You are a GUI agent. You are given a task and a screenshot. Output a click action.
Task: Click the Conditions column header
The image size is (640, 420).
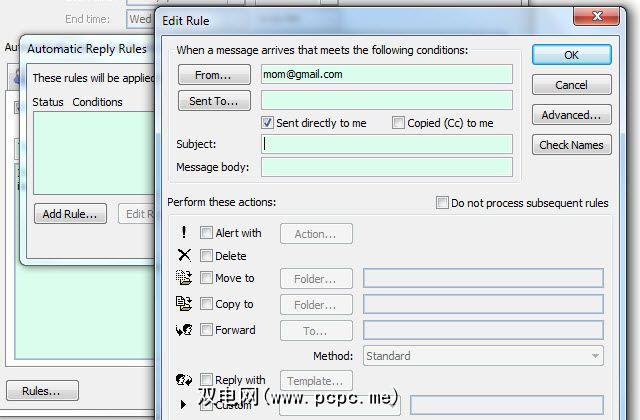[97, 102]
